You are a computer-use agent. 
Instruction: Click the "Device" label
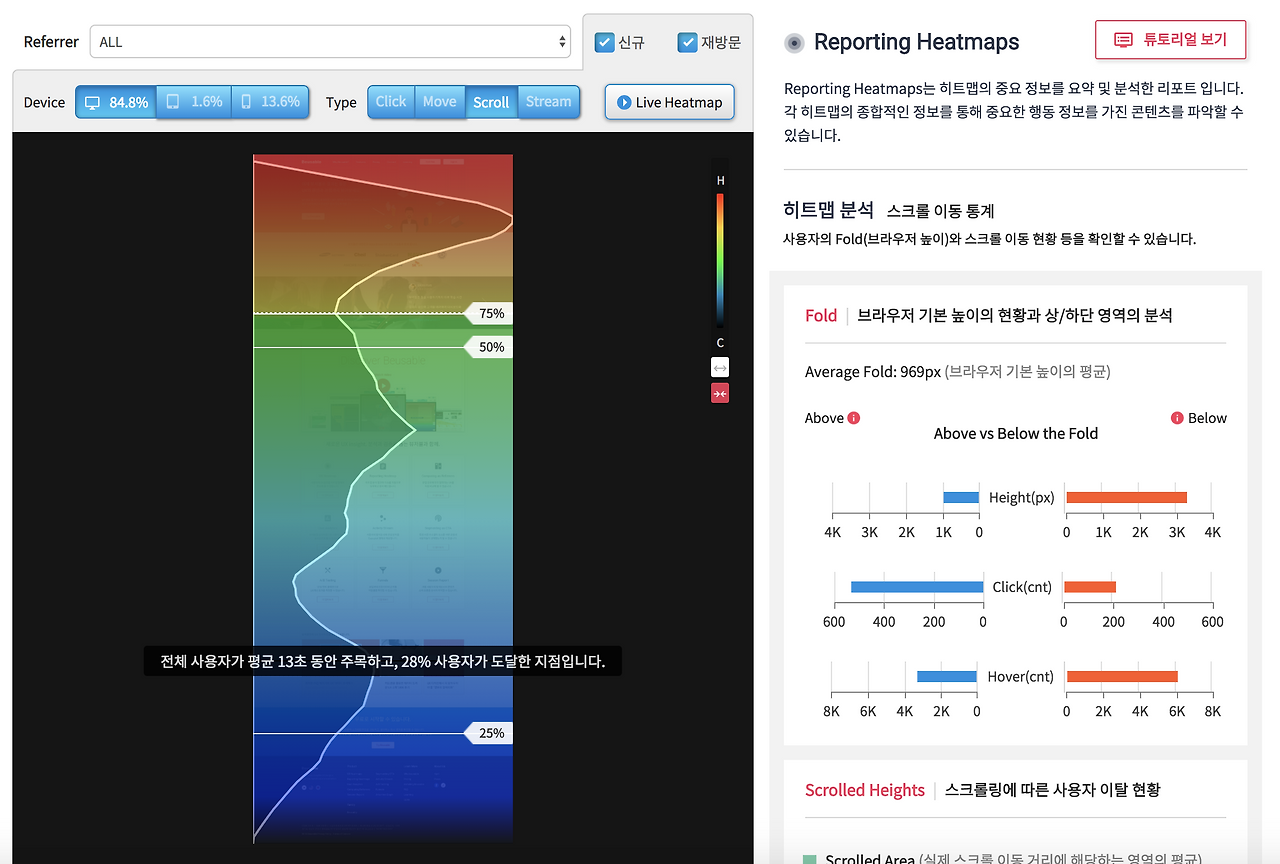(44, 102)
